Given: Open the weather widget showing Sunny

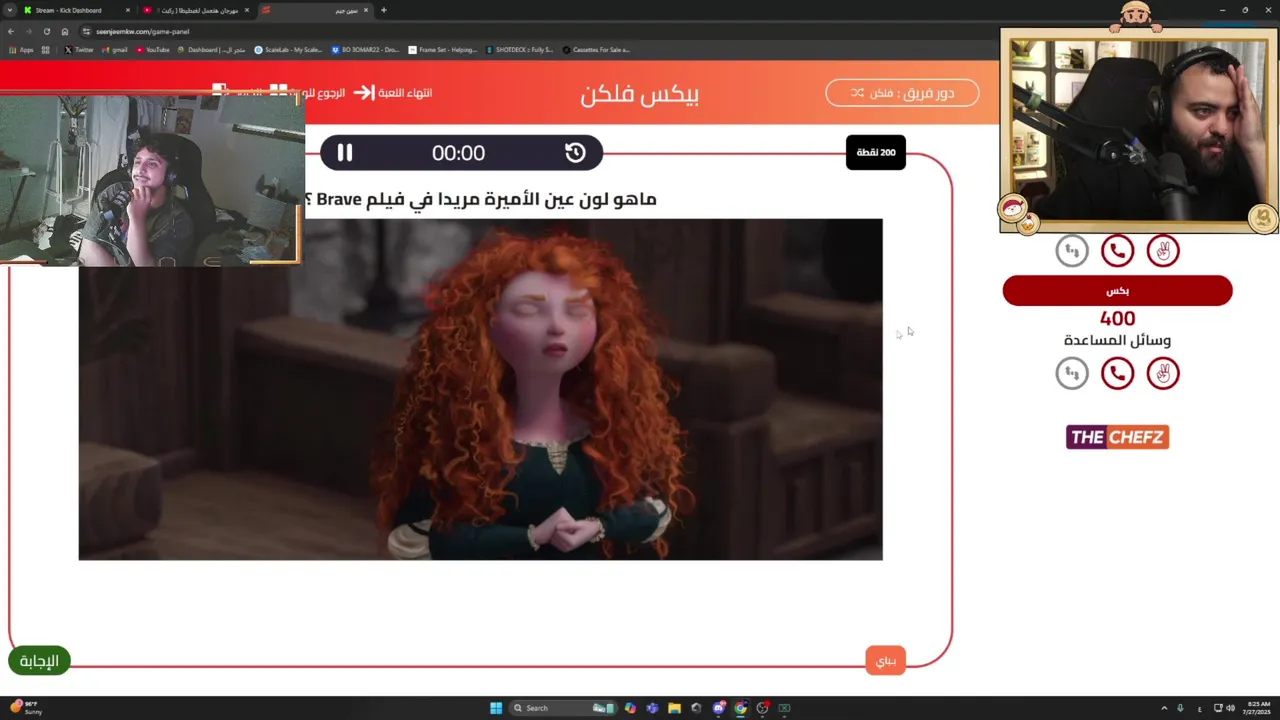Looking at the screenshot, I should coord(26,708).
